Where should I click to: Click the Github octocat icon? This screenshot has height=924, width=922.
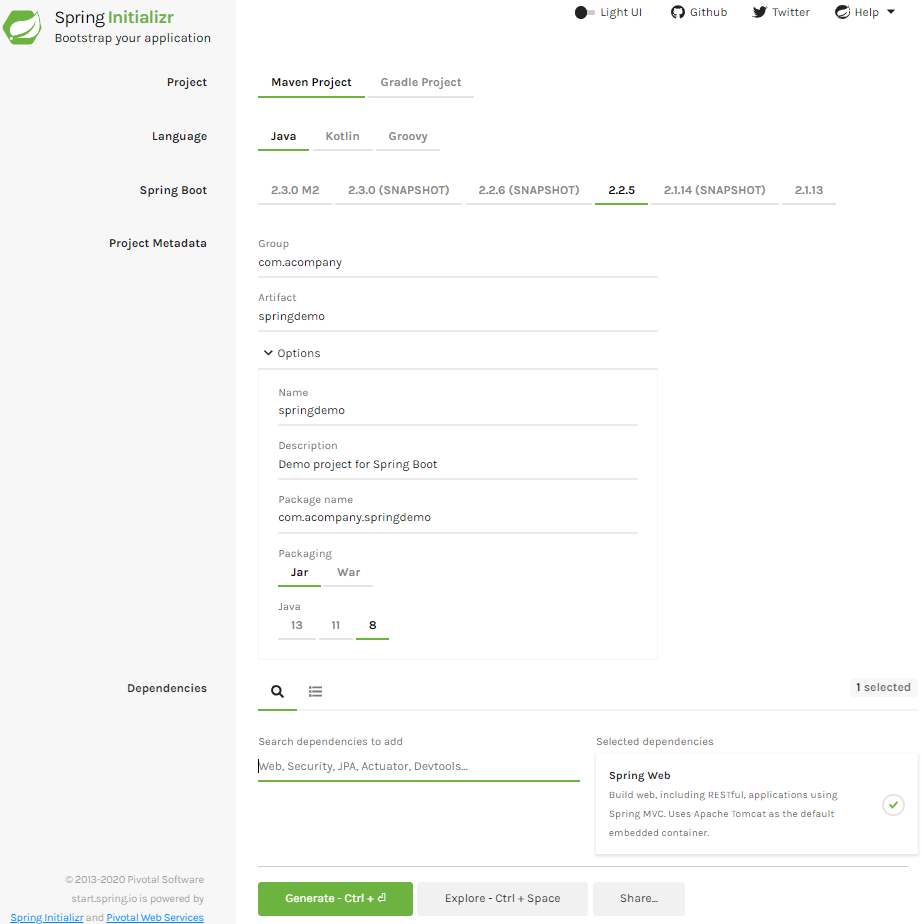[x=678, y=12]
